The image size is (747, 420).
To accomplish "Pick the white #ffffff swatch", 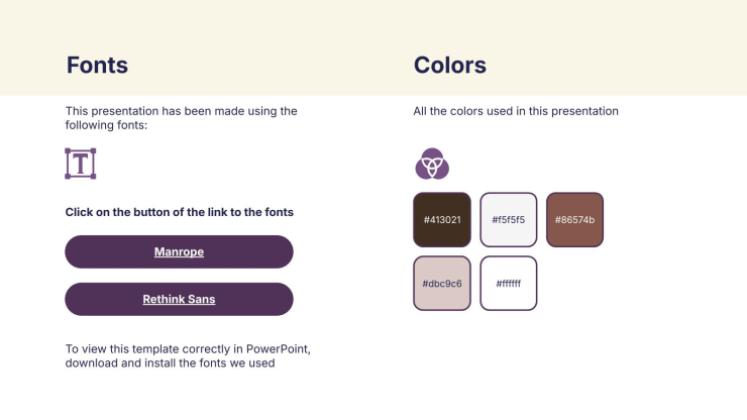I will coord(508,283).
